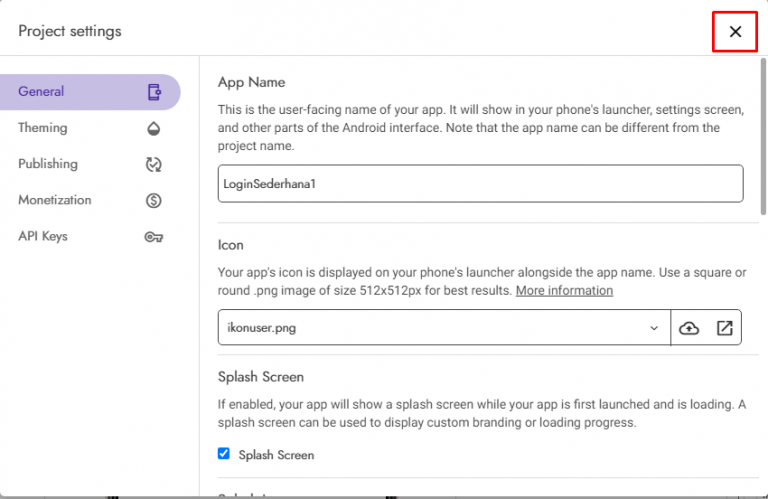Open the icon file in external view

724,328
